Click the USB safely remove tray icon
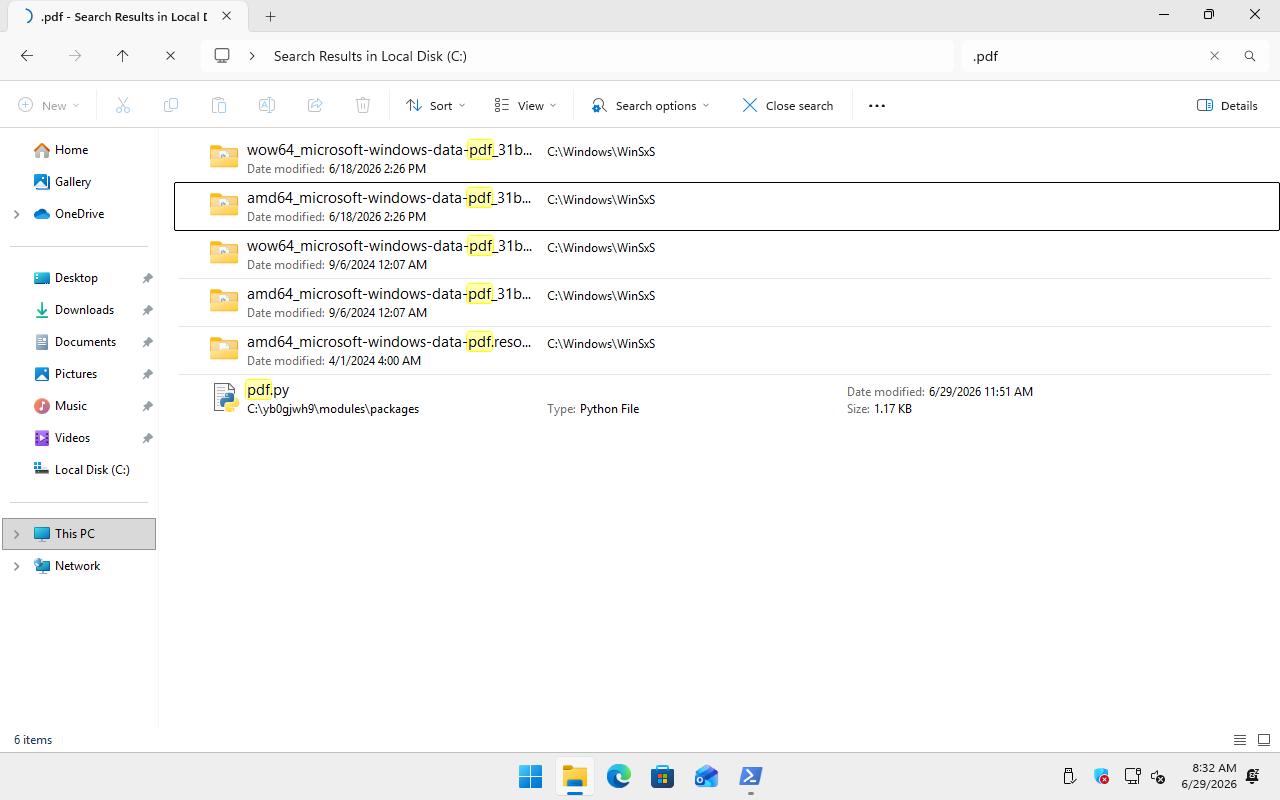Image resolution: width=1280 pixels, height=800 pixels. click(x=1069, y=776)
